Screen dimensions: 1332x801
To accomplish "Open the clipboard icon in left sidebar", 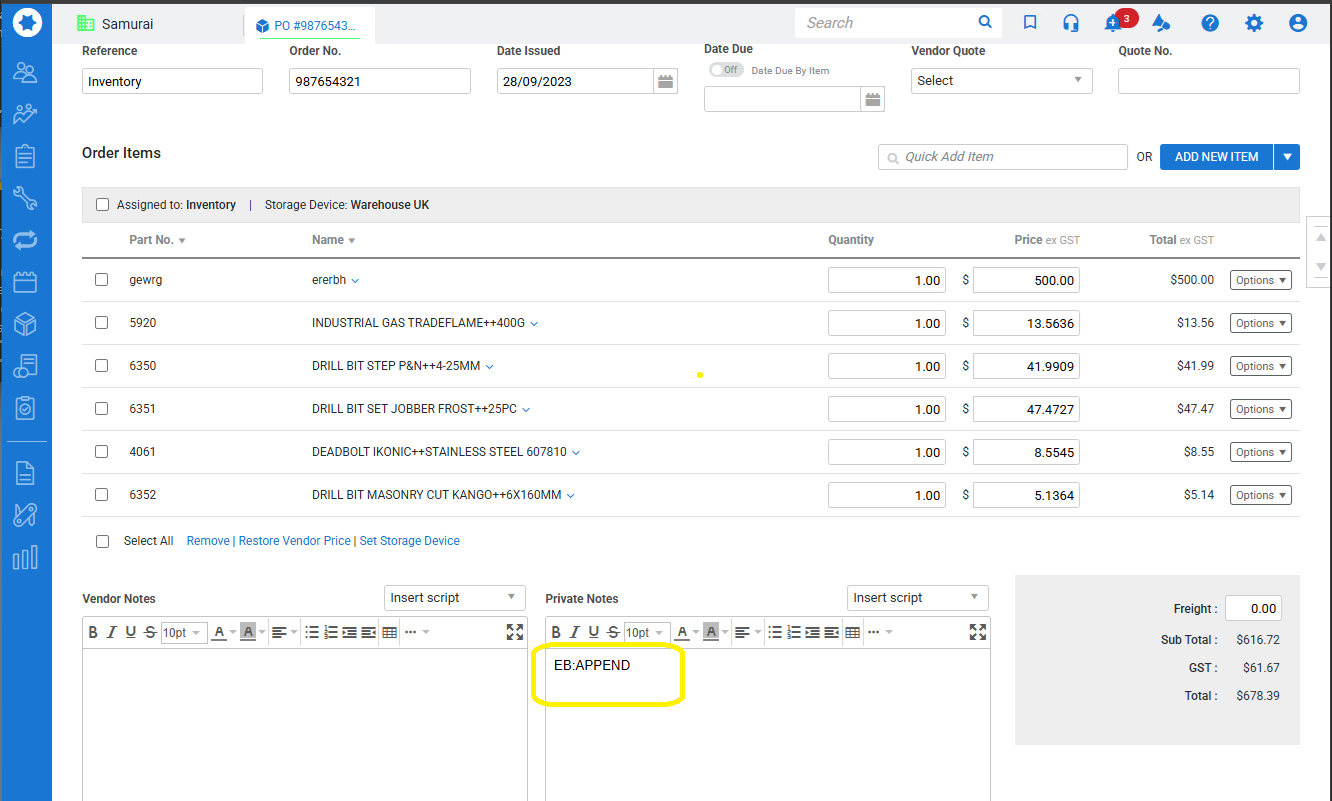I will click(x=25, y=156).
